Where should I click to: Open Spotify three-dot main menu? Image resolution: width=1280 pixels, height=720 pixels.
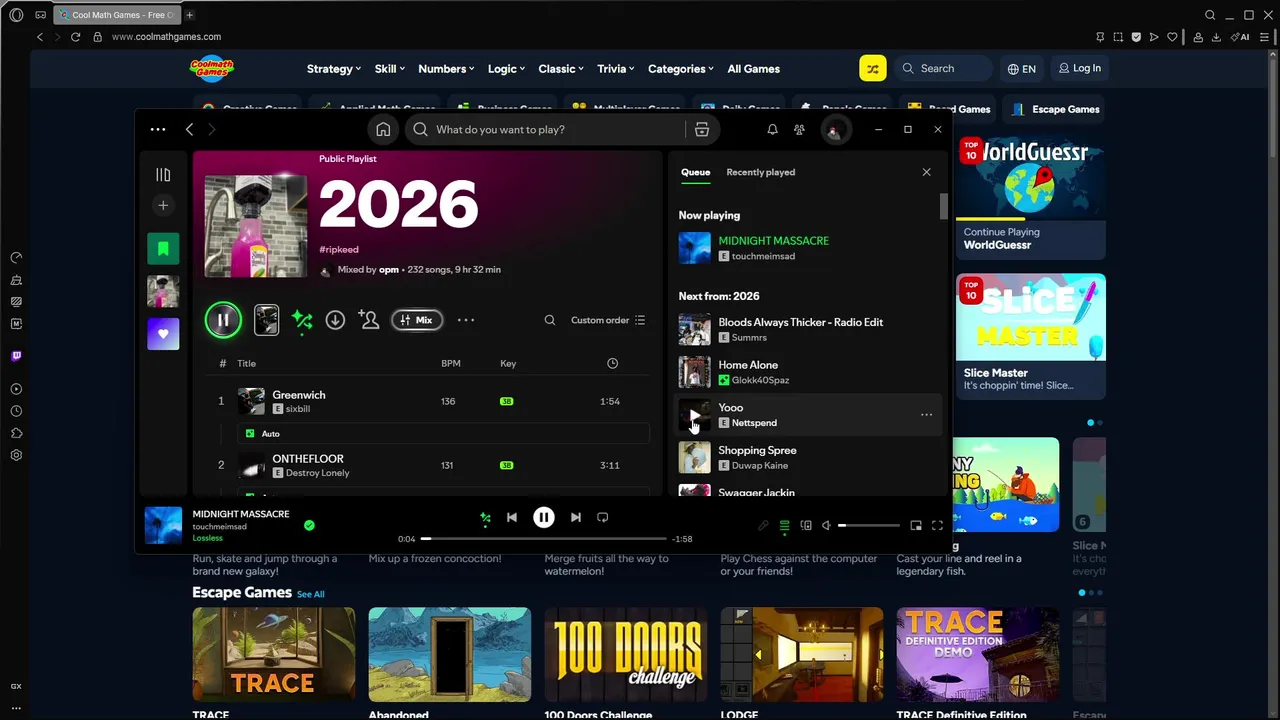coord(158,129)
